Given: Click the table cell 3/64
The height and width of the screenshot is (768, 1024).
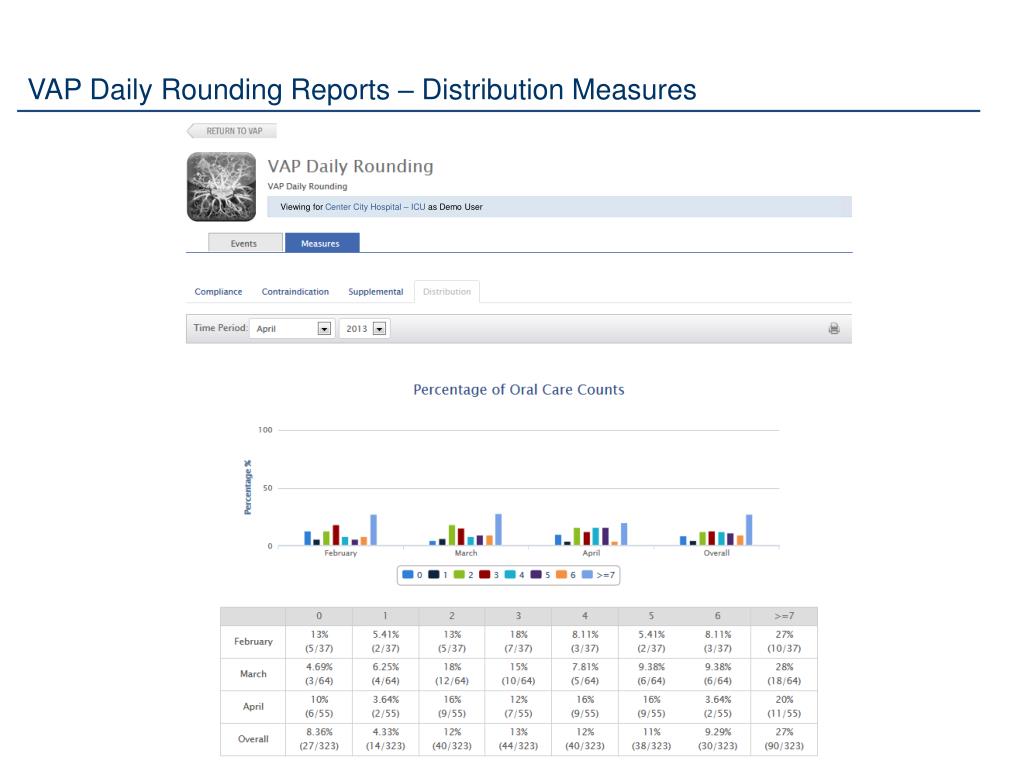Looking at the screenshot, I should coord(319,674).
